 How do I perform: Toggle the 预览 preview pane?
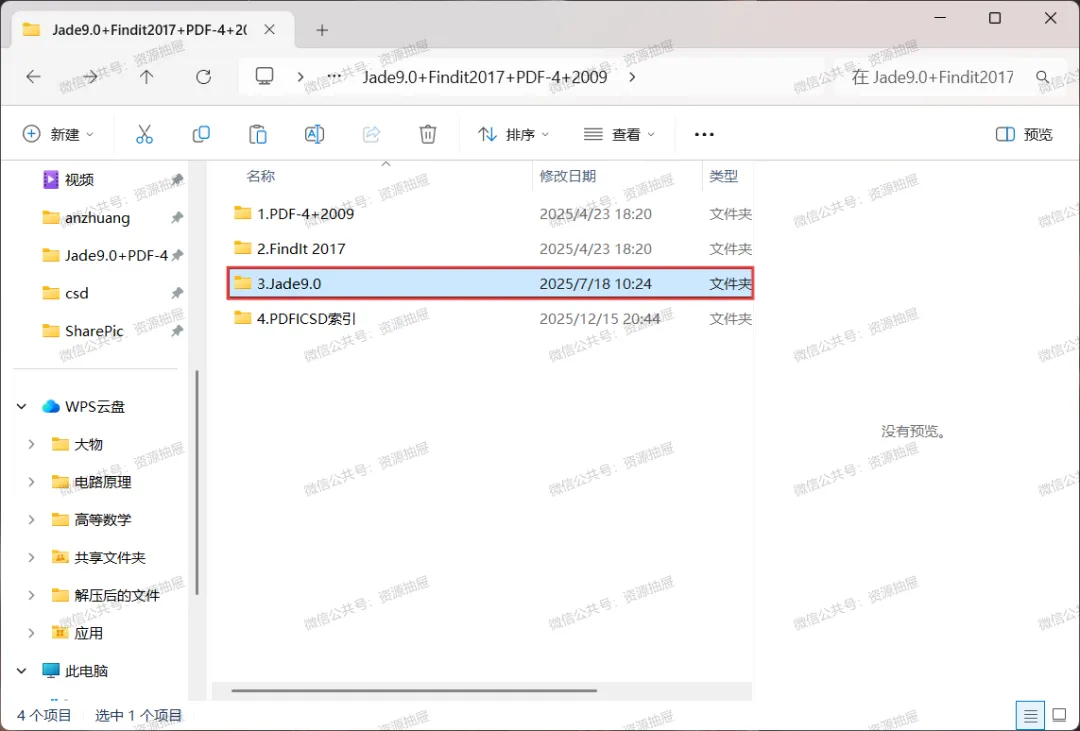(1024, 134)
